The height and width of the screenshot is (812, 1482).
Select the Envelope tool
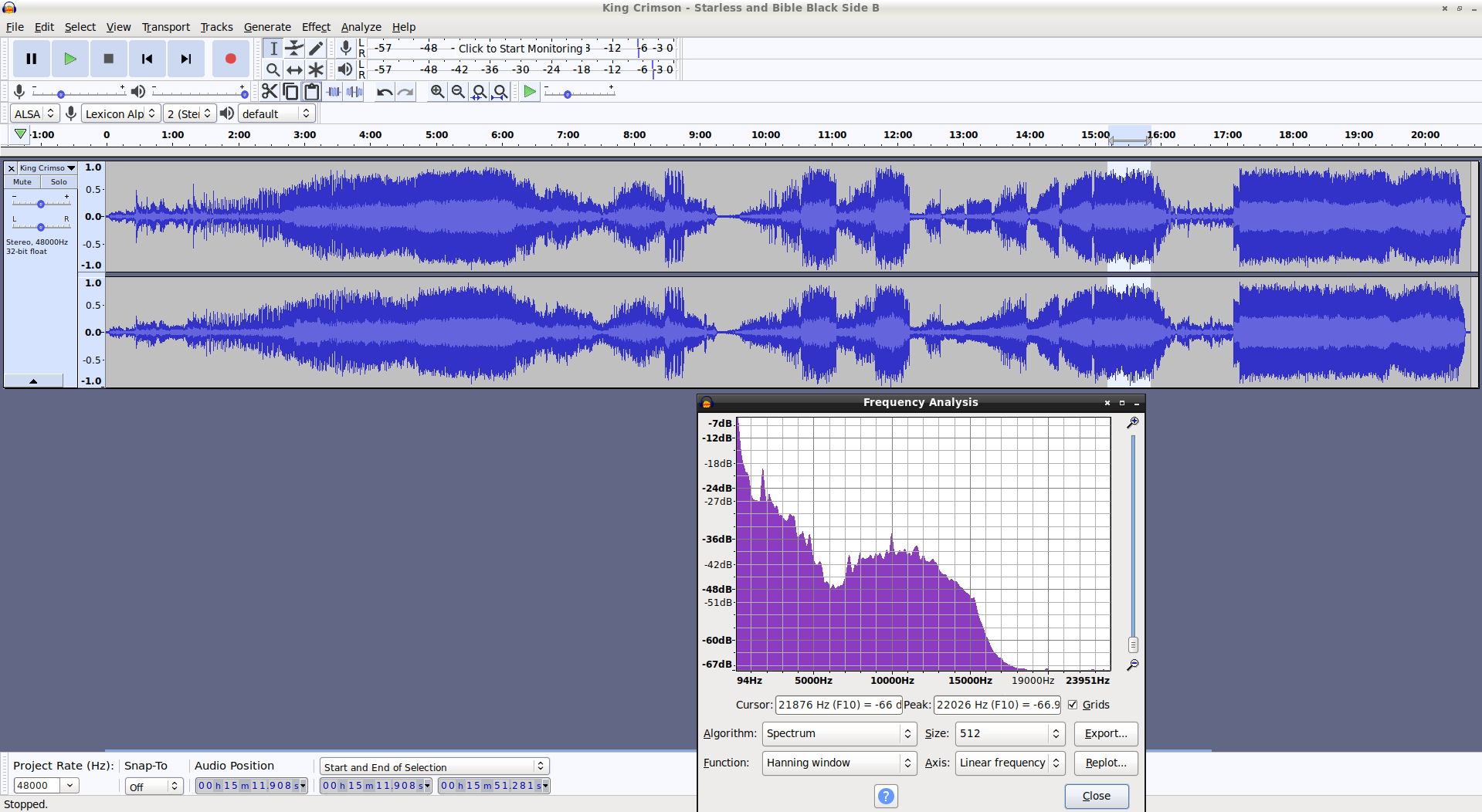[294, 49]
